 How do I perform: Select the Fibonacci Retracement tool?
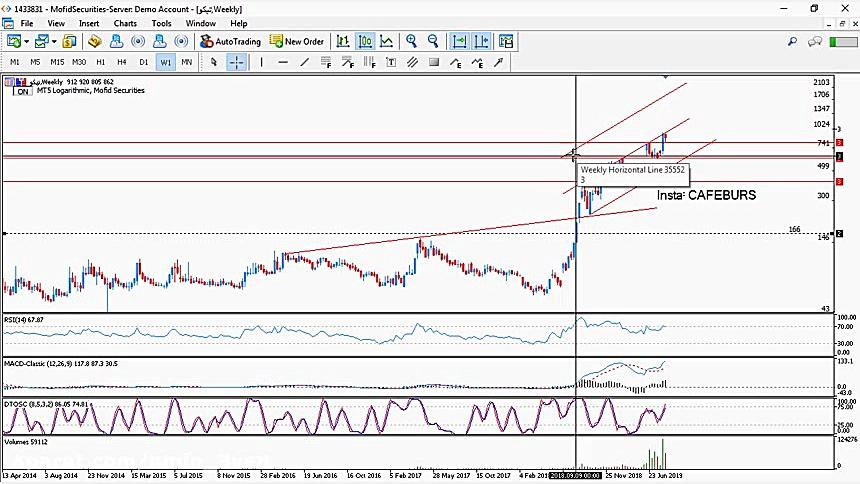[326, 62]
